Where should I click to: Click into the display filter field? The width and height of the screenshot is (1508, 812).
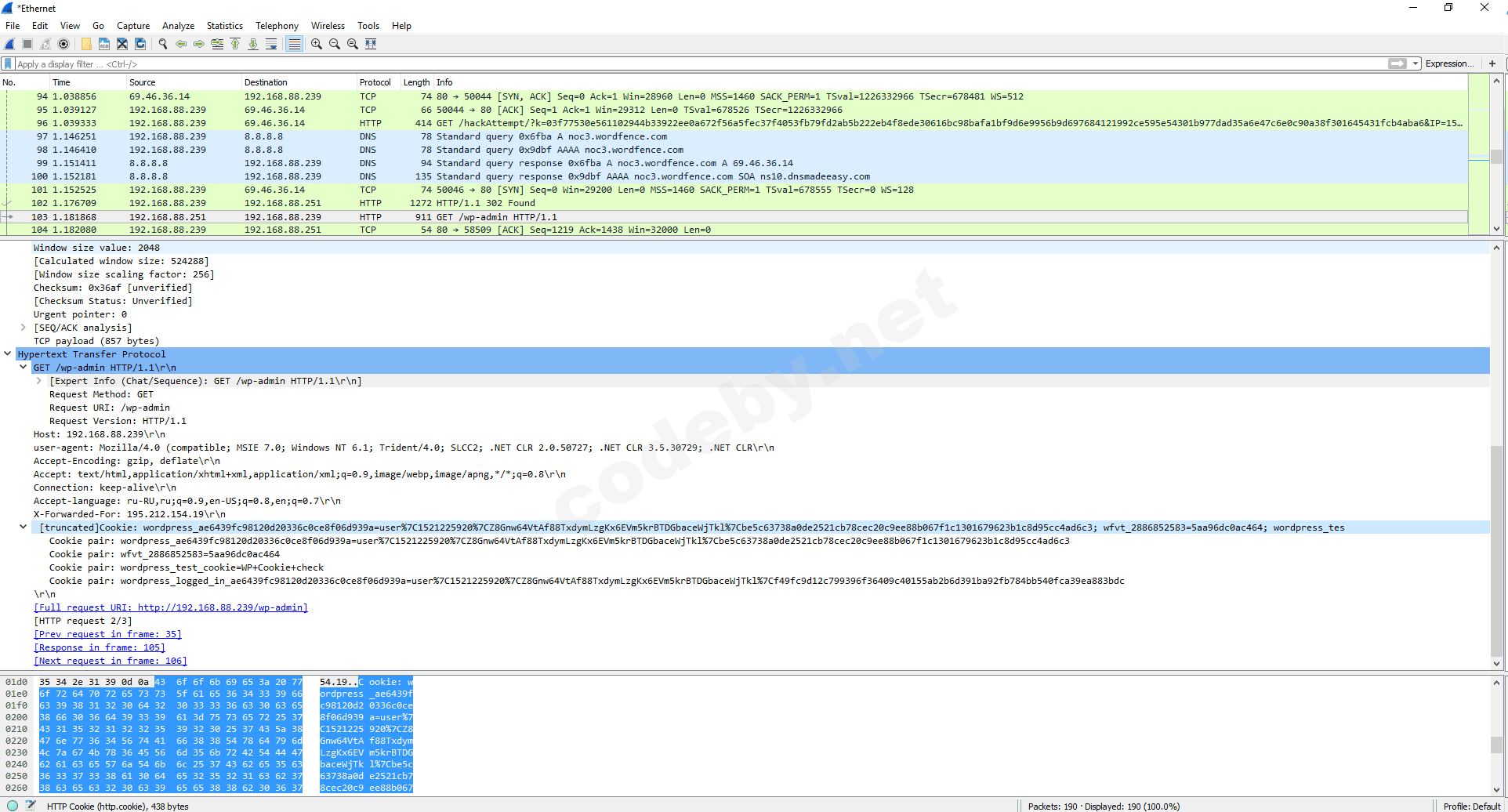tap(700, 63)
